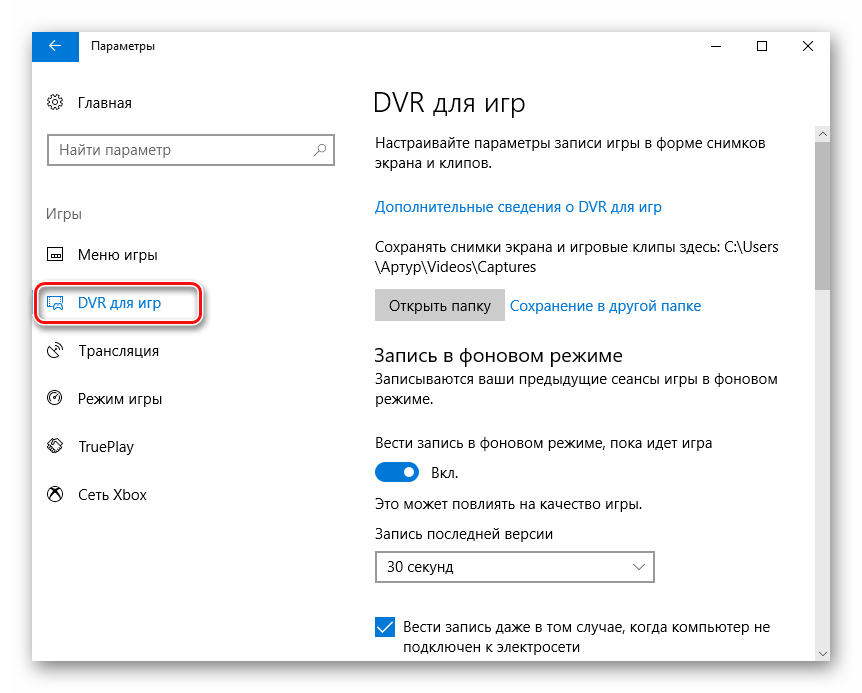862x693 pixels.
Task: Click the magnifier icon in search box
Action: pyautogui.click(x=320, y=149)
